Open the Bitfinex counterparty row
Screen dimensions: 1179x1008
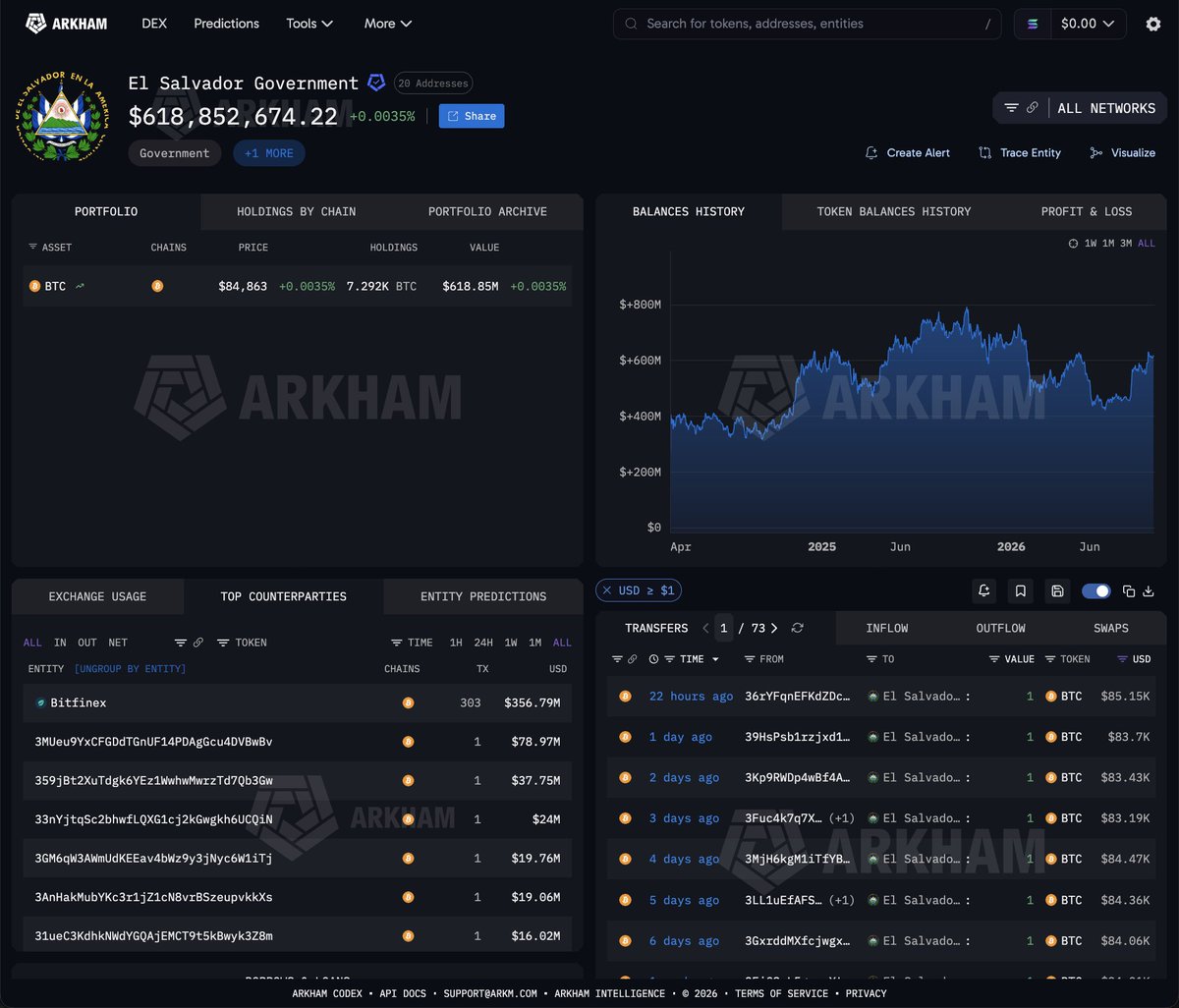pos(297,702)
